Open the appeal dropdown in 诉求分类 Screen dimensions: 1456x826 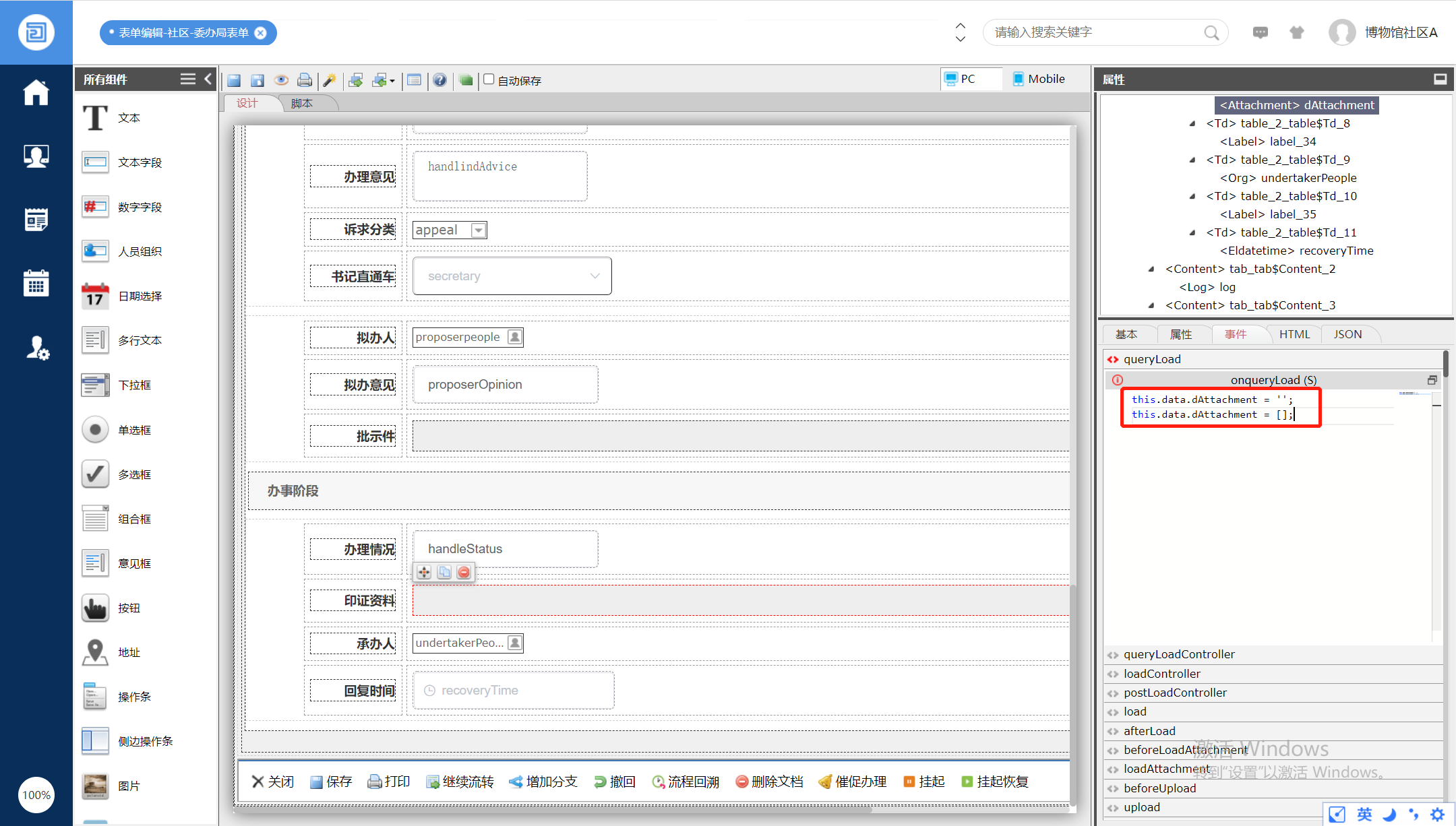point(479,230)
